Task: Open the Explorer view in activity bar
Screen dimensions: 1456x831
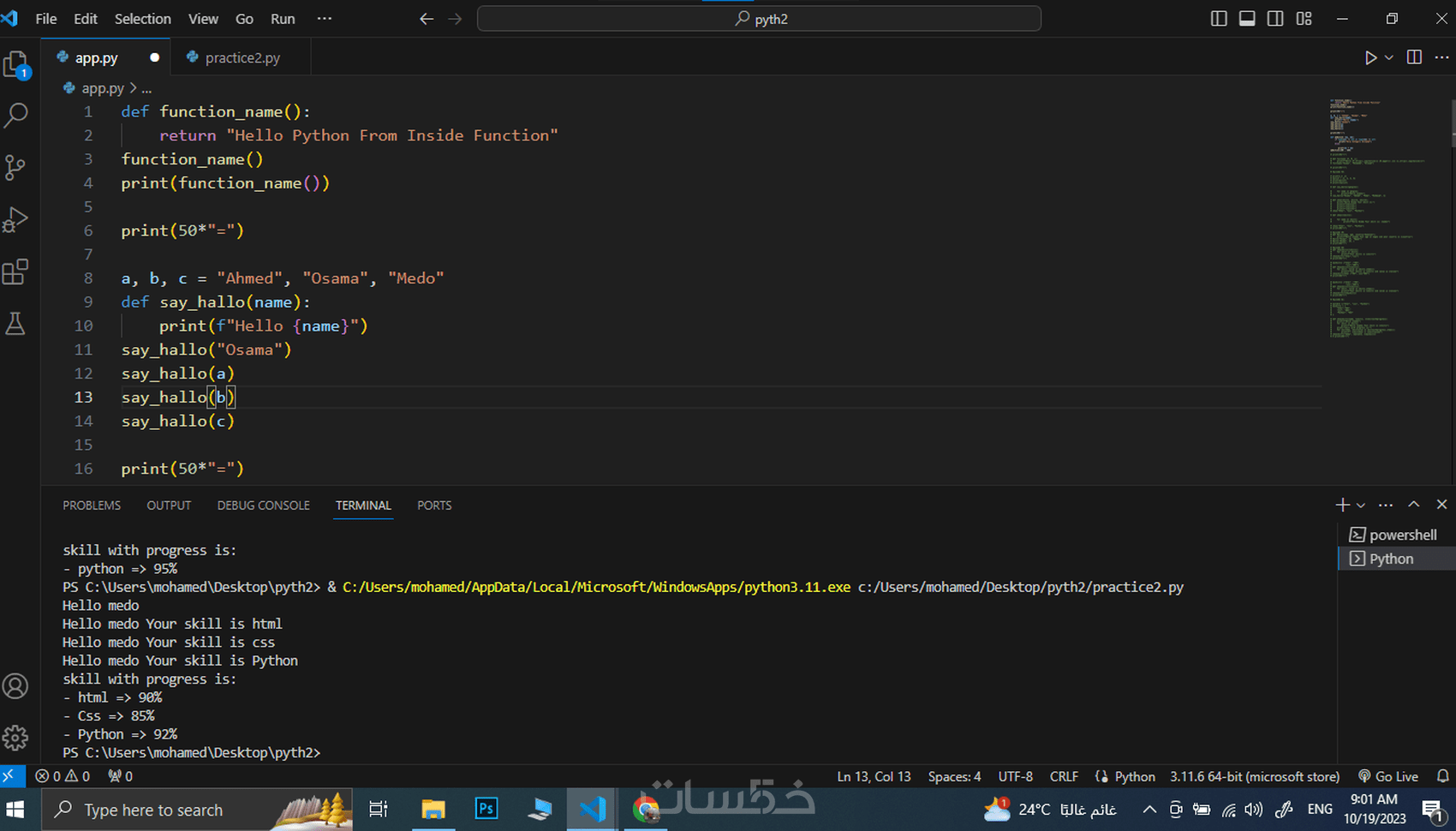Action: pyautogui.click(x=16, y=64)
